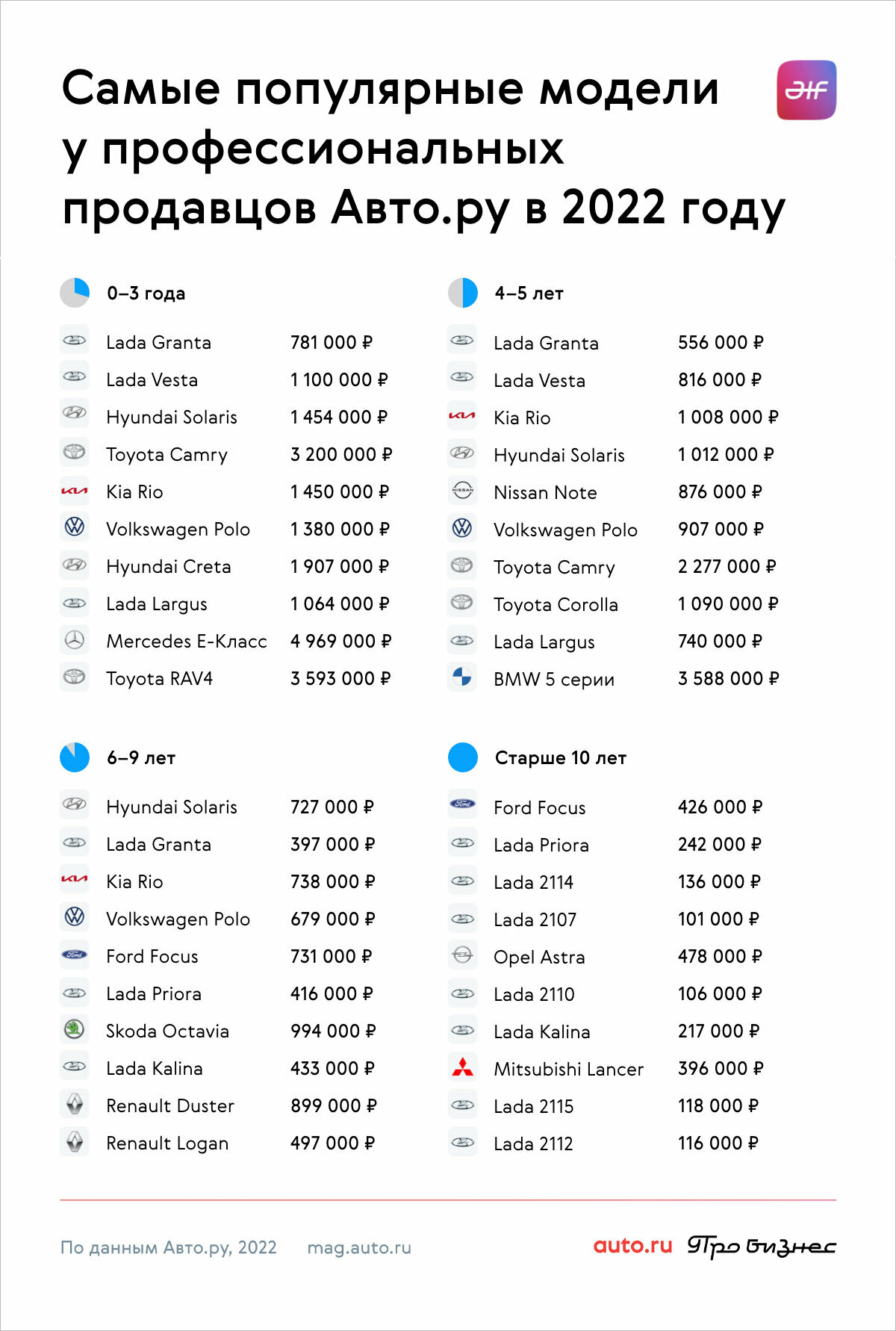The height and width of the screenshot is (1331, 896).
Task: Click the fully blue circle for Старше 10 лет
Action: coord(463,757)
